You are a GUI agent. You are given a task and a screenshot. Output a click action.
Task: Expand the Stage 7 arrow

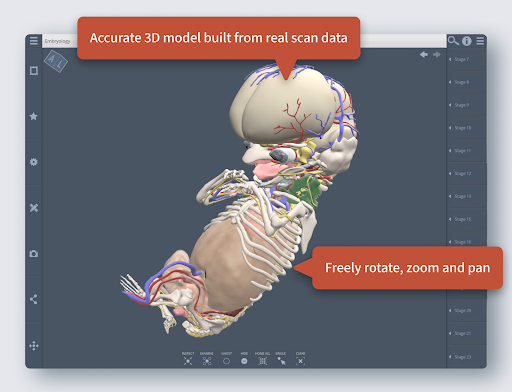tap(450, 59)
